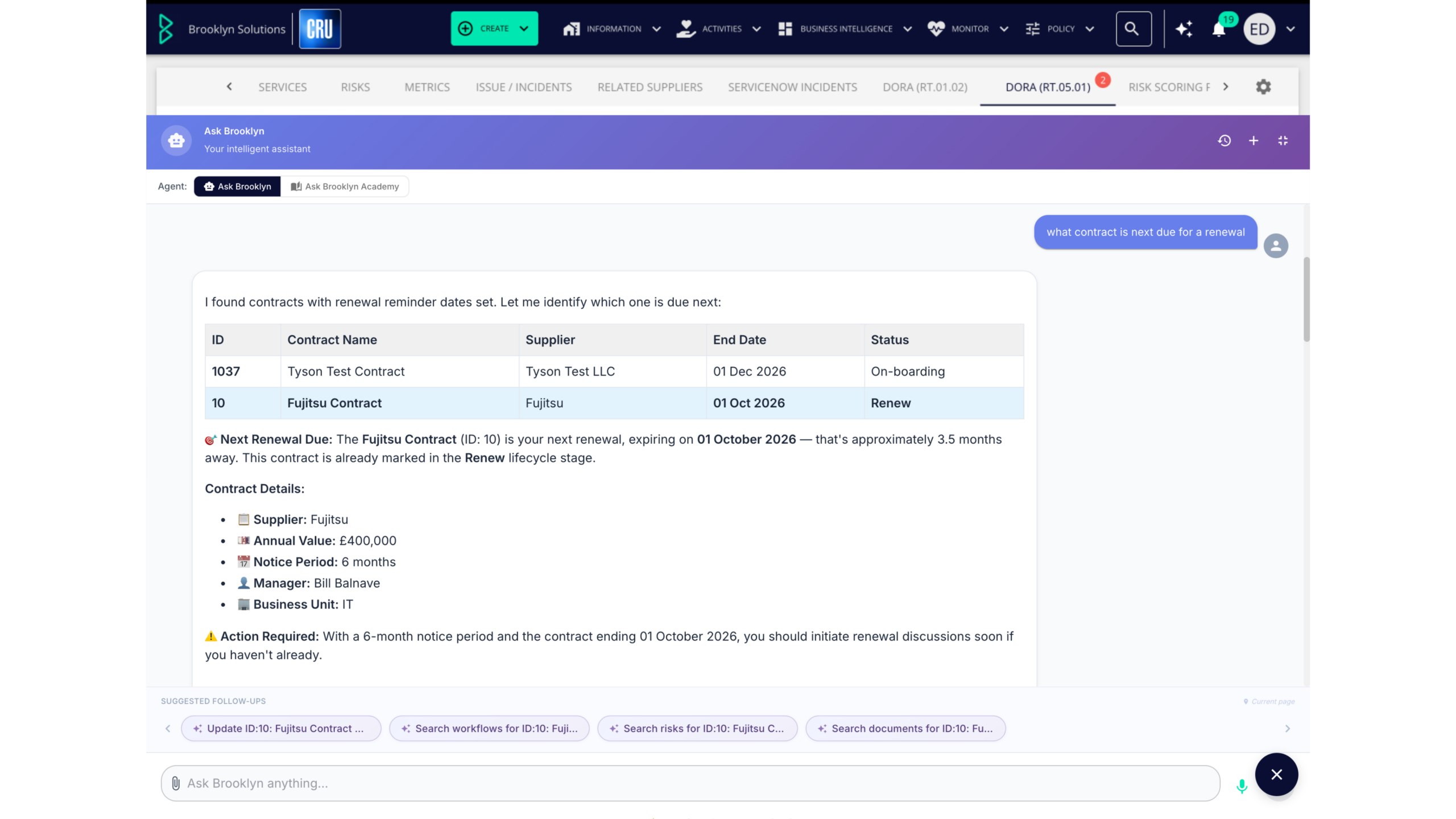This screenshot has width=1456, height=819.
Task: Switch to the Services tab
Action: click(x=282, y=87)
